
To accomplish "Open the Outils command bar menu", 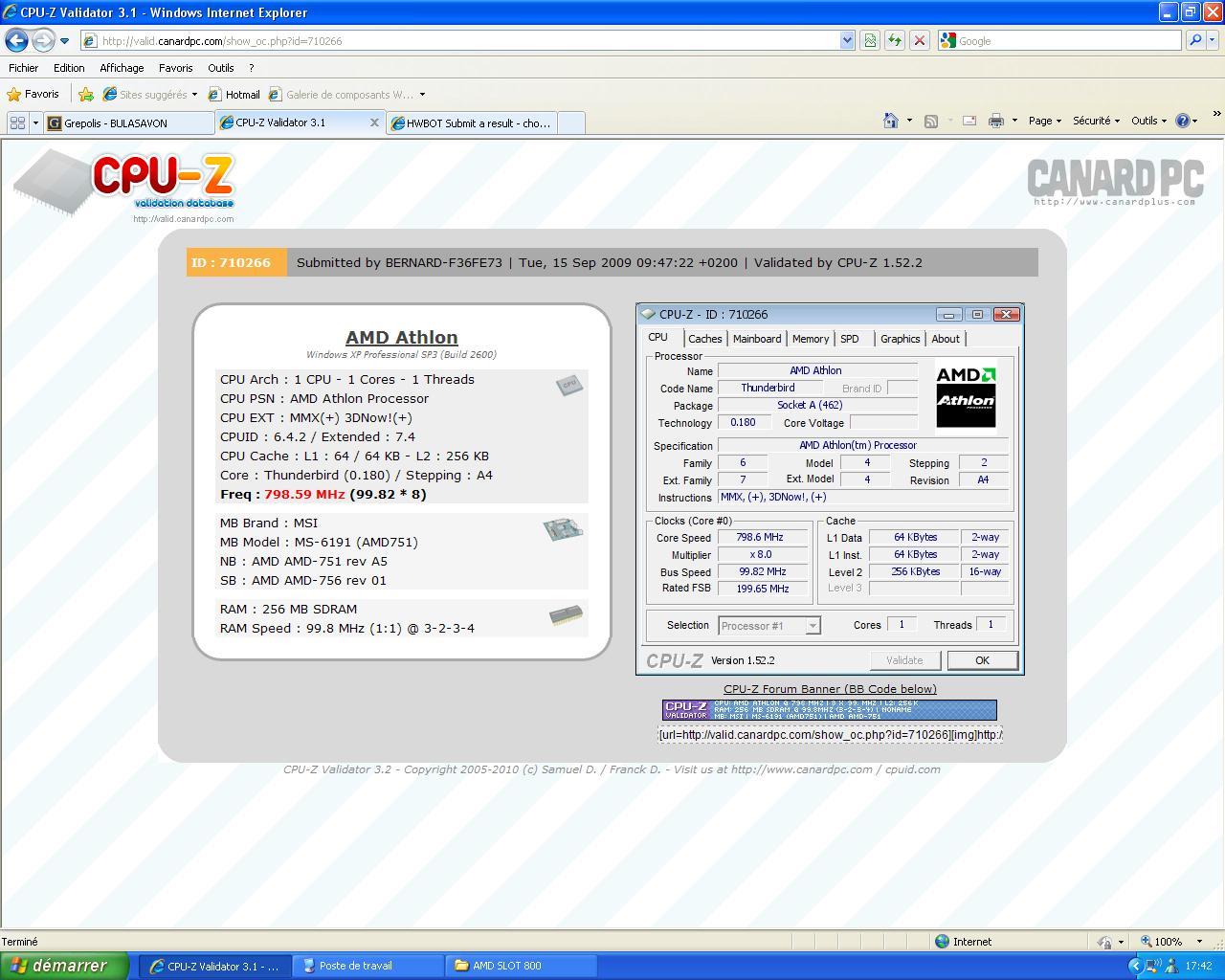I will [x=1148, y=121].
